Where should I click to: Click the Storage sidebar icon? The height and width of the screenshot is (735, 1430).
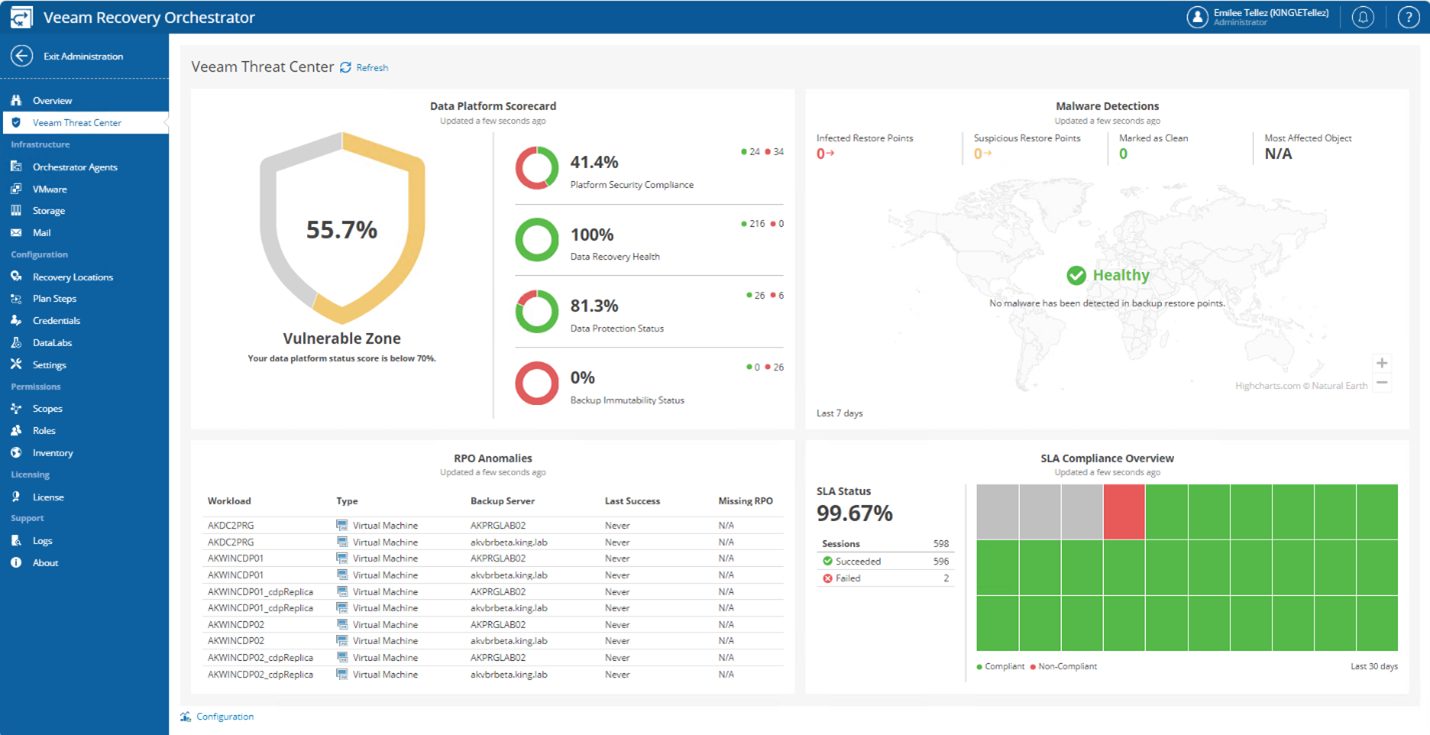tap(16, 210)
